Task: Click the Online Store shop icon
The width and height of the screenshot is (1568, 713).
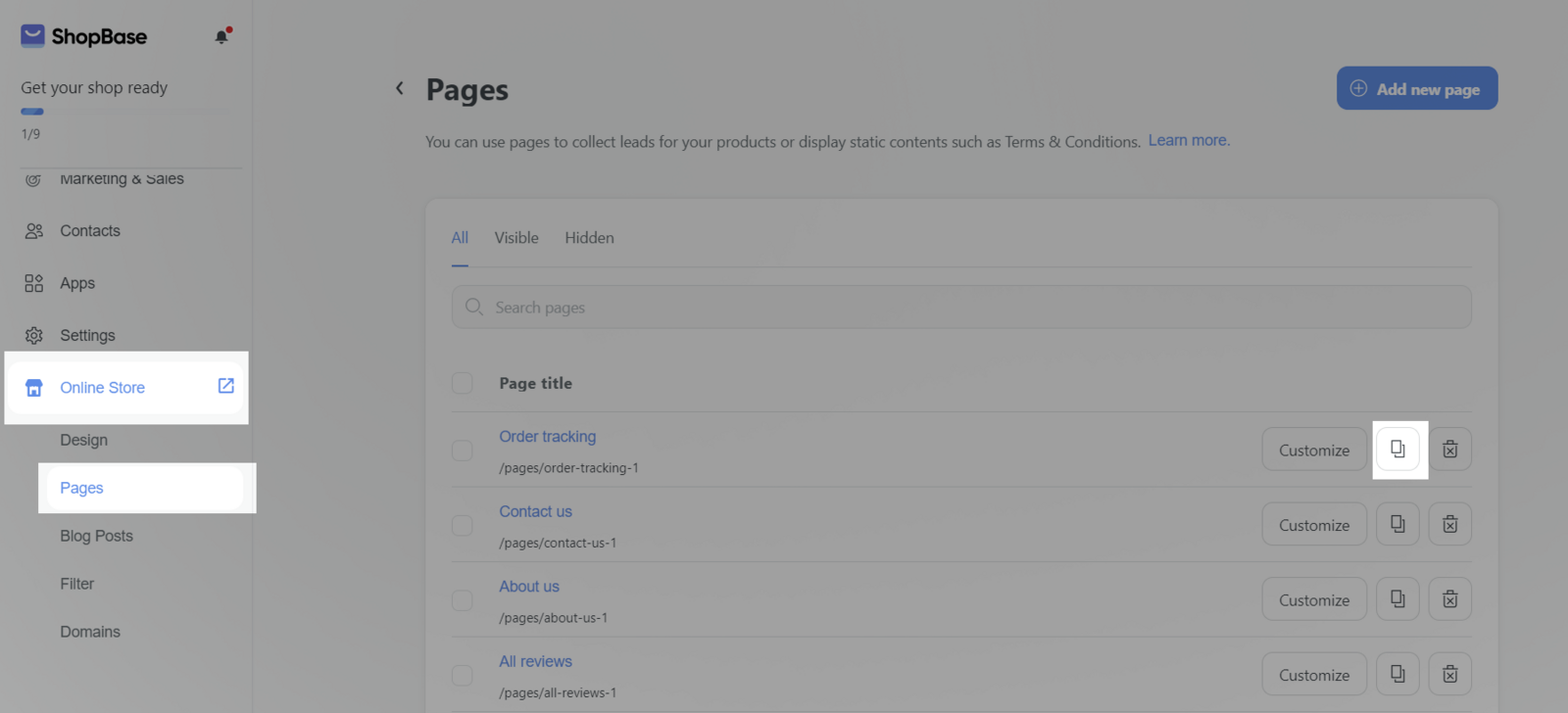Action: [x=34, y=388]
